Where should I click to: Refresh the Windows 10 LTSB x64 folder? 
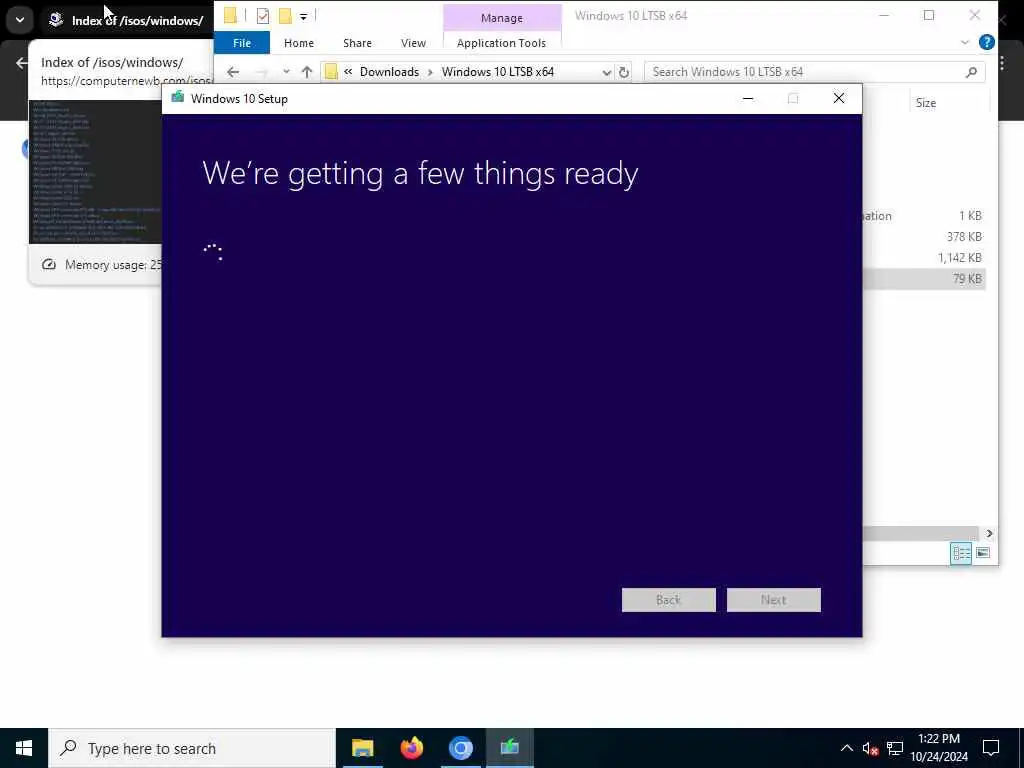624,72
